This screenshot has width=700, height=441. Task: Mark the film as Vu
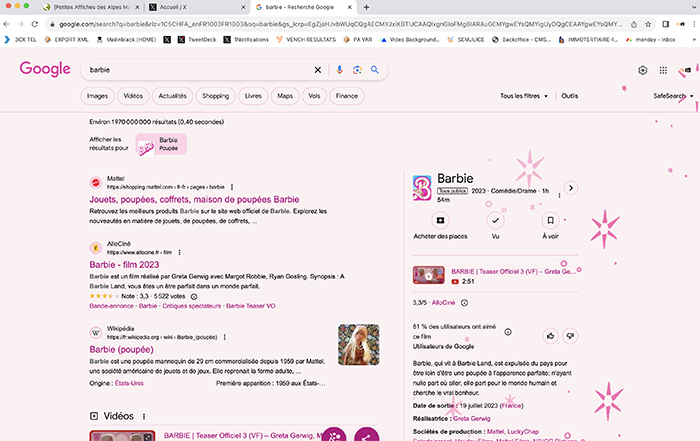coord(495,220)
